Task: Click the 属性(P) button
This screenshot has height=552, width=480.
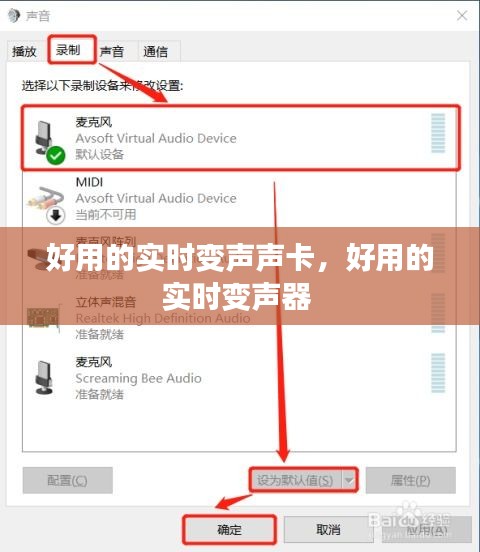Action: click(411, 480)
